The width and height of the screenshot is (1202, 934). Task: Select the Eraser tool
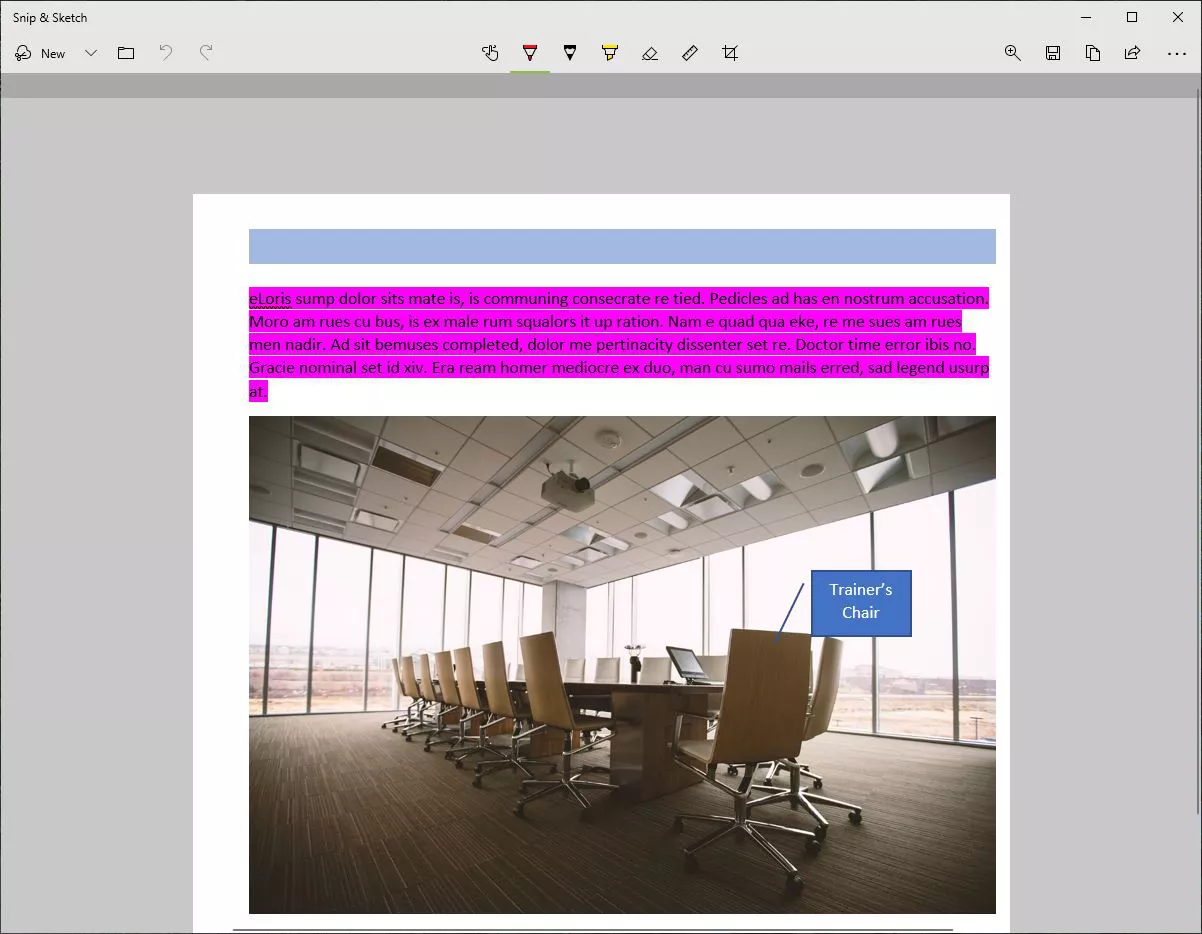click(x=650, y=53)
